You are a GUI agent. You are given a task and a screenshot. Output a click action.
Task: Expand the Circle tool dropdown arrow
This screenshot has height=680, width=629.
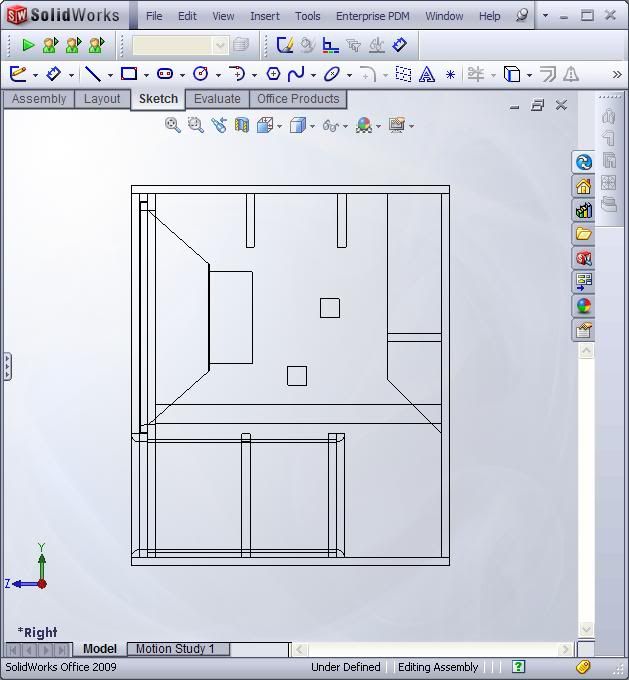point(218,75)
